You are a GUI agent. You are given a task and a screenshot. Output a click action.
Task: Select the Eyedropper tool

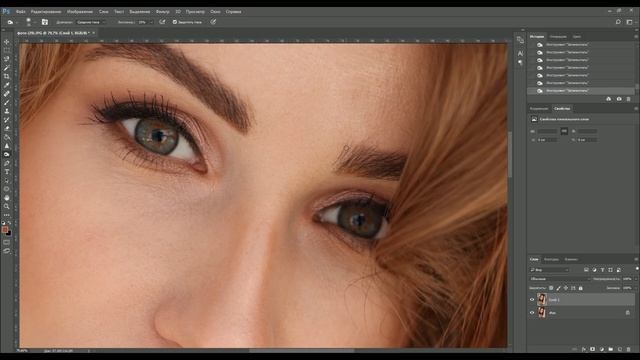(x=7, y=85)
